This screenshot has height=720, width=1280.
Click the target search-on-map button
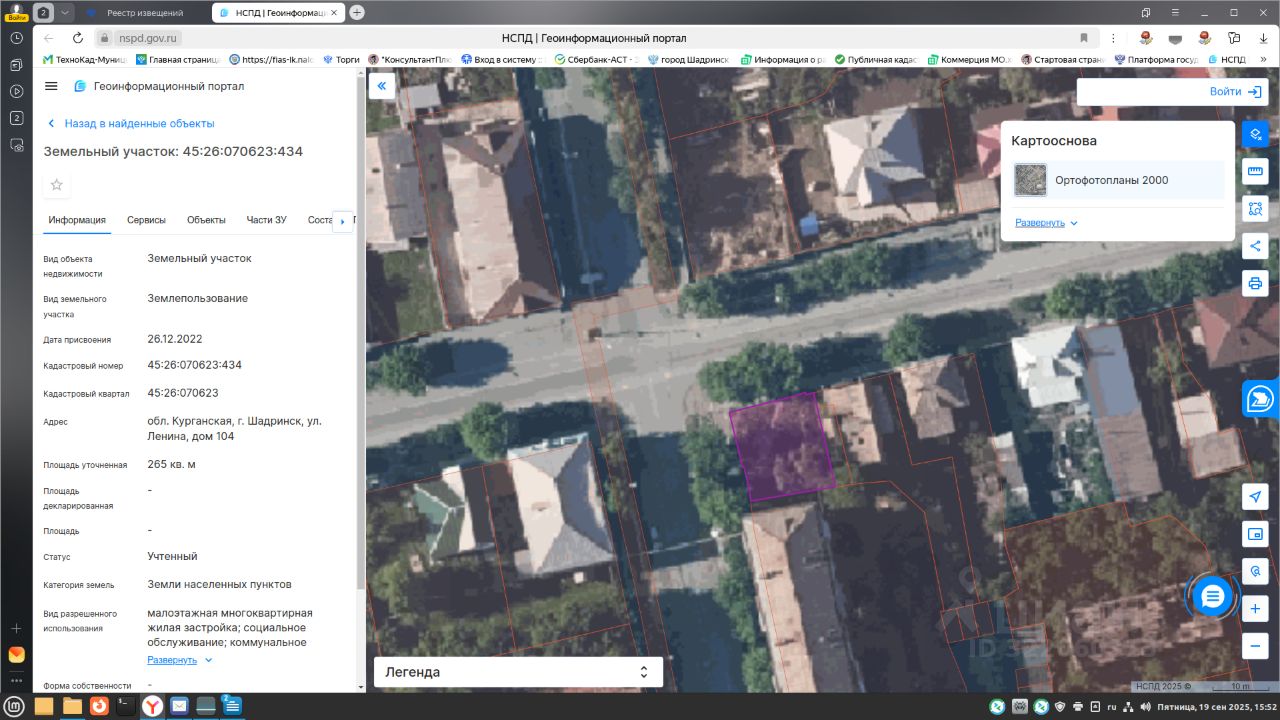tap(1255, 571)
